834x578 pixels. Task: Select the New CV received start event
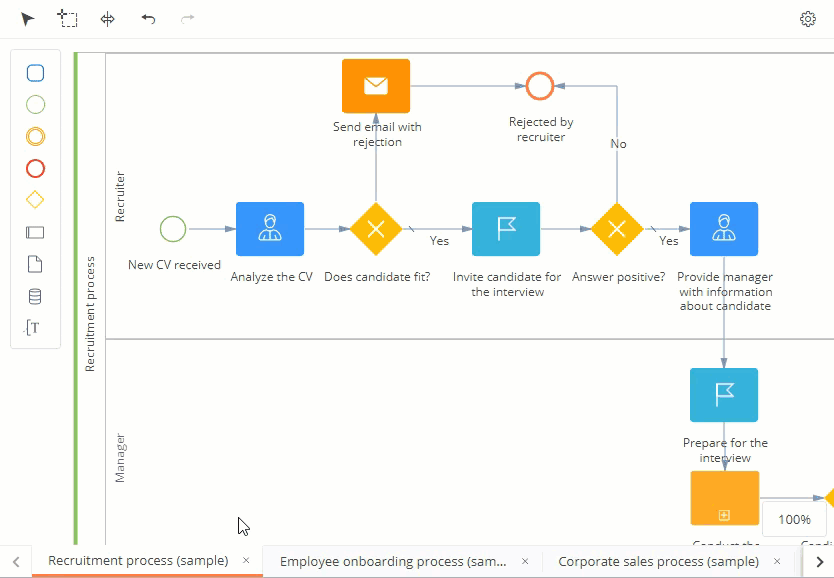(173, 229)
